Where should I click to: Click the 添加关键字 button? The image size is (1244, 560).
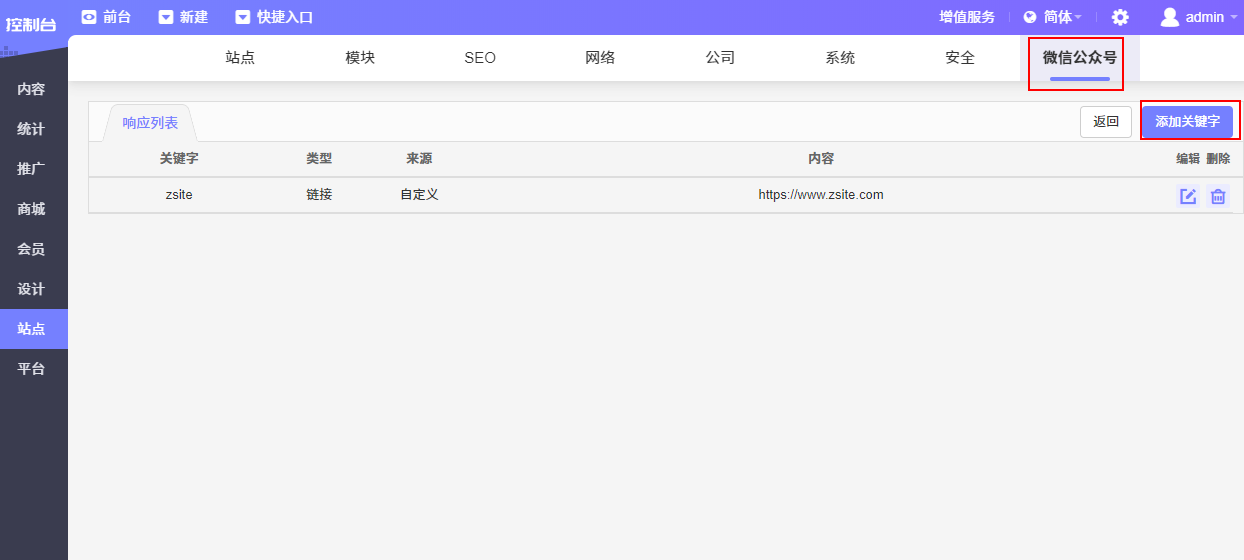coord(1188,122)
